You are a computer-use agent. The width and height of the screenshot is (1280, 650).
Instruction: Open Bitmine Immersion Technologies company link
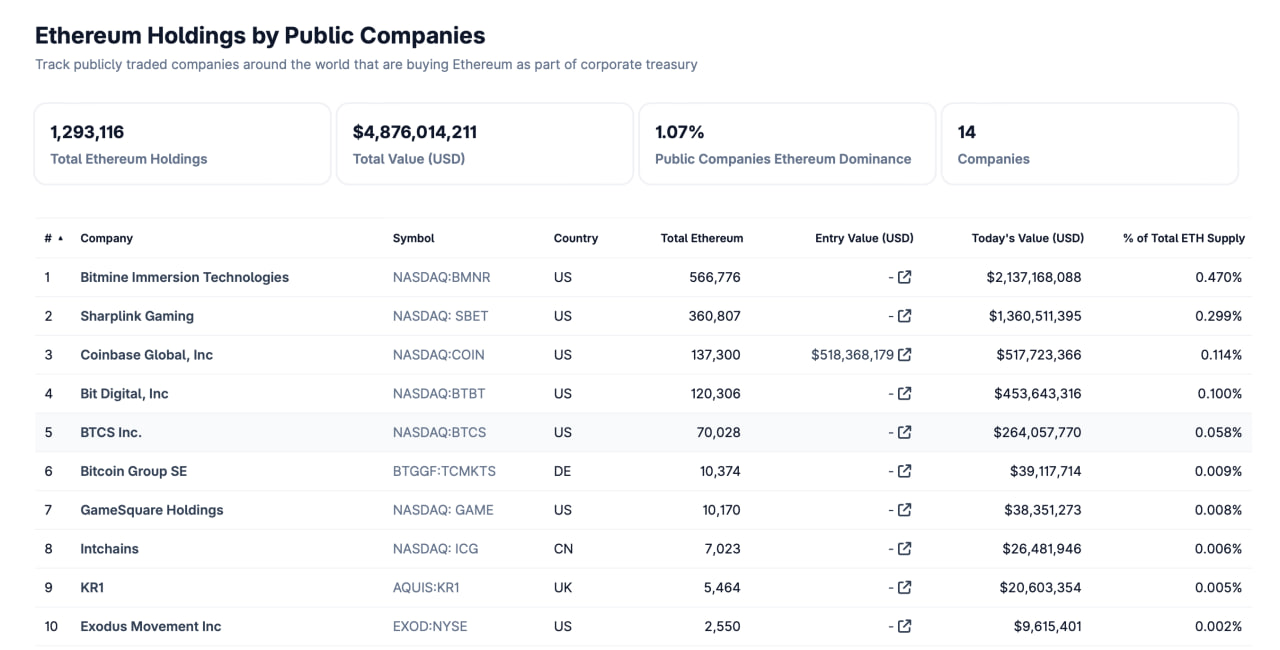pos(184,277)
